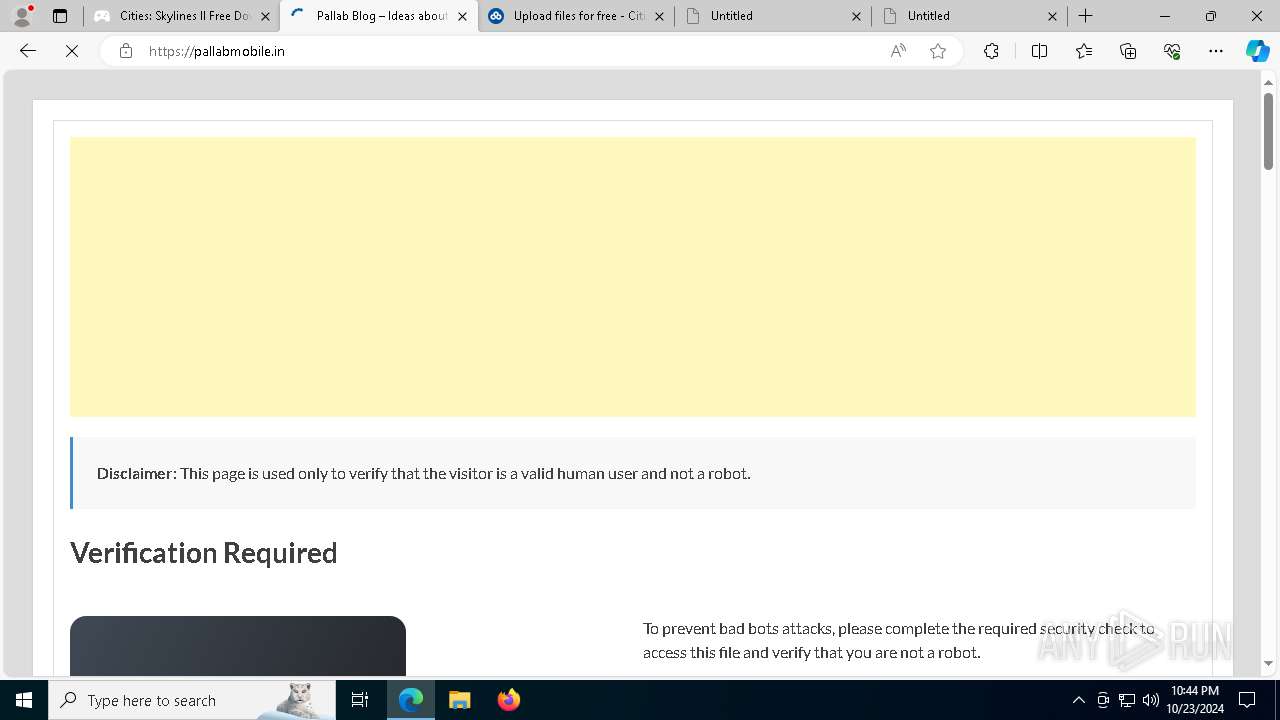The height and width of the screenshot is (720, 1280).
Task: Open the browser profile avatar icon
Action: [x=22, y=16]
